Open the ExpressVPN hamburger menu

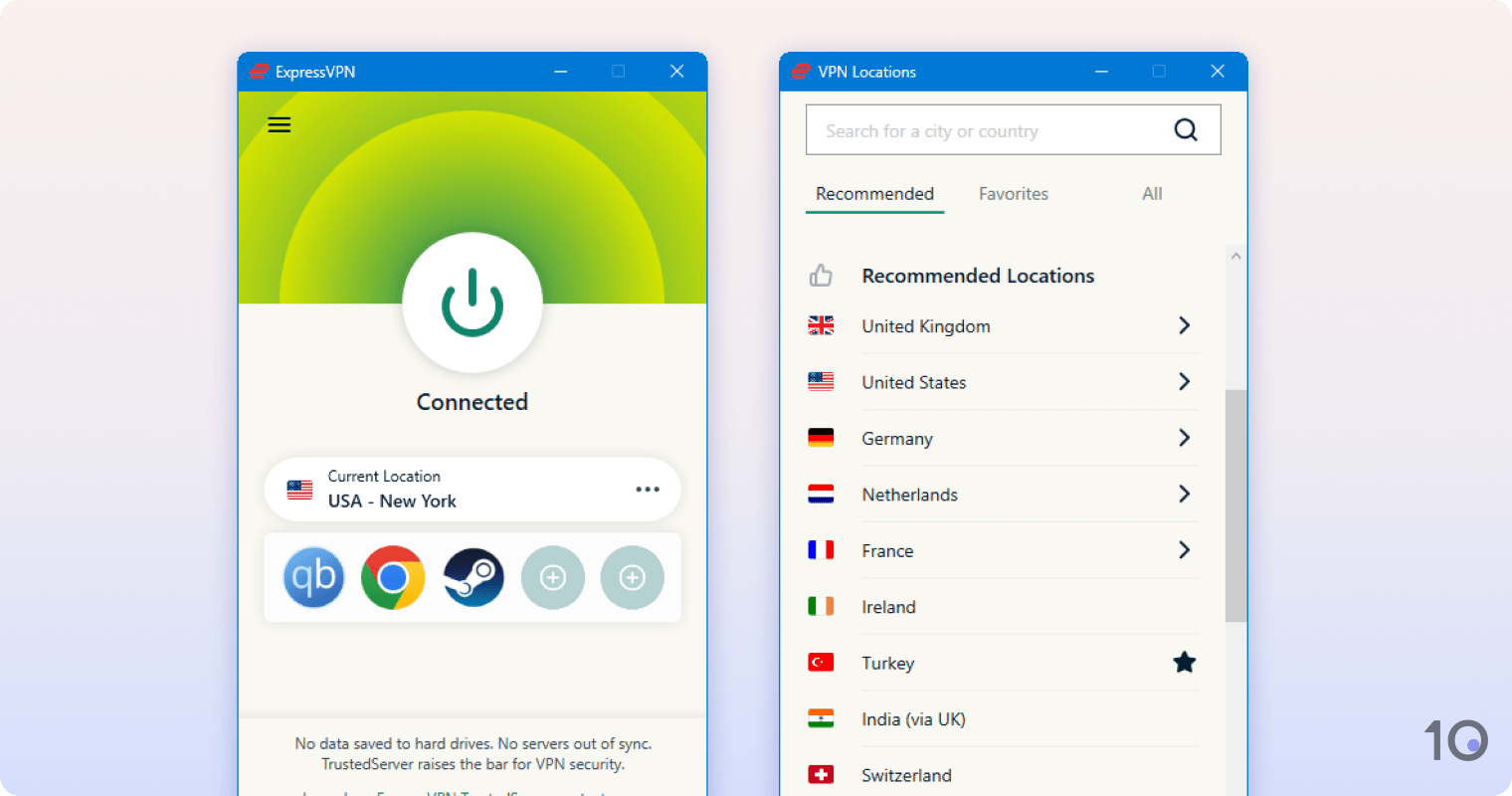click(279, 123)
